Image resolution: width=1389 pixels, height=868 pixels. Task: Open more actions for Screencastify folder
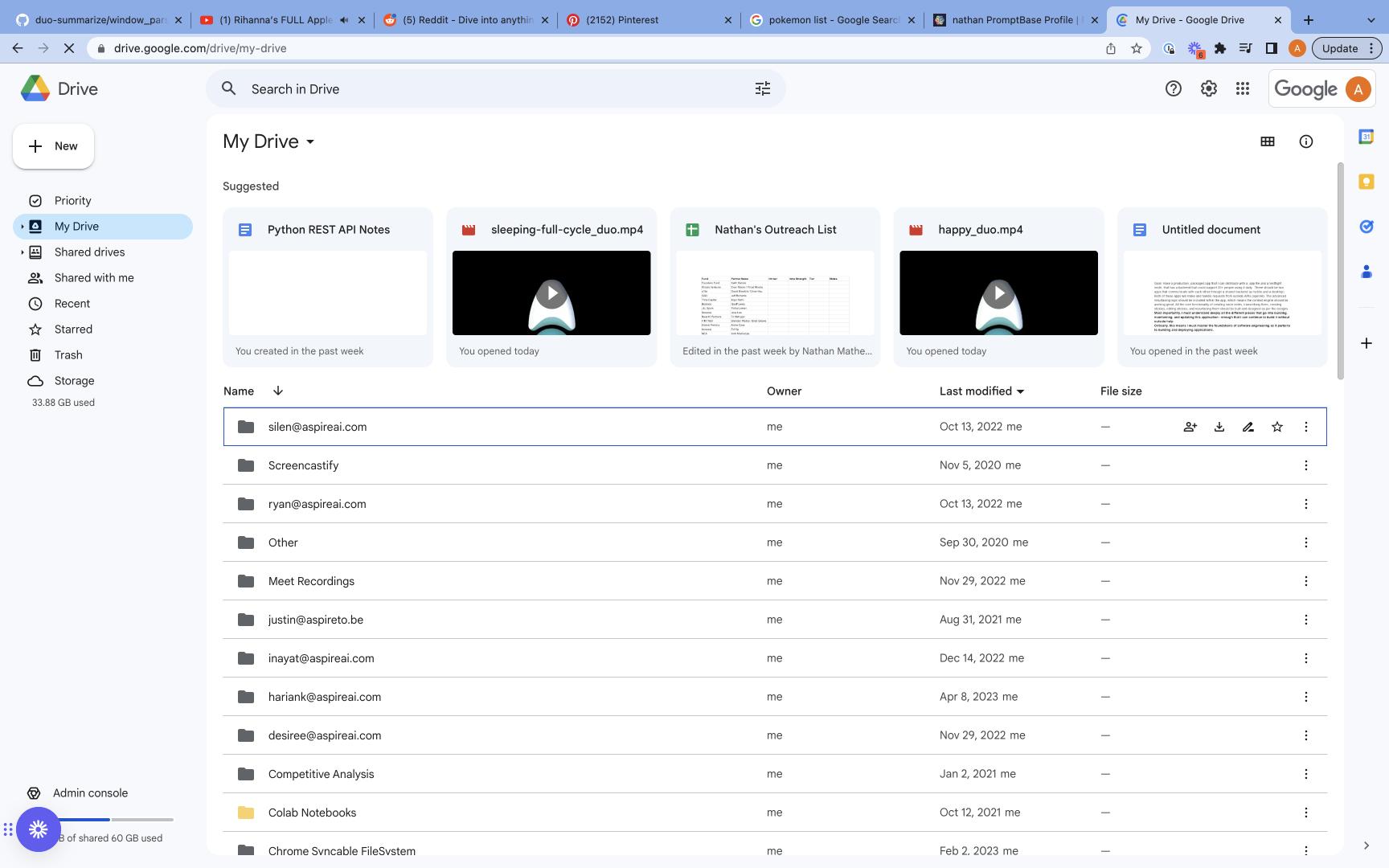pyautogui.click(x=1305, y=465)
